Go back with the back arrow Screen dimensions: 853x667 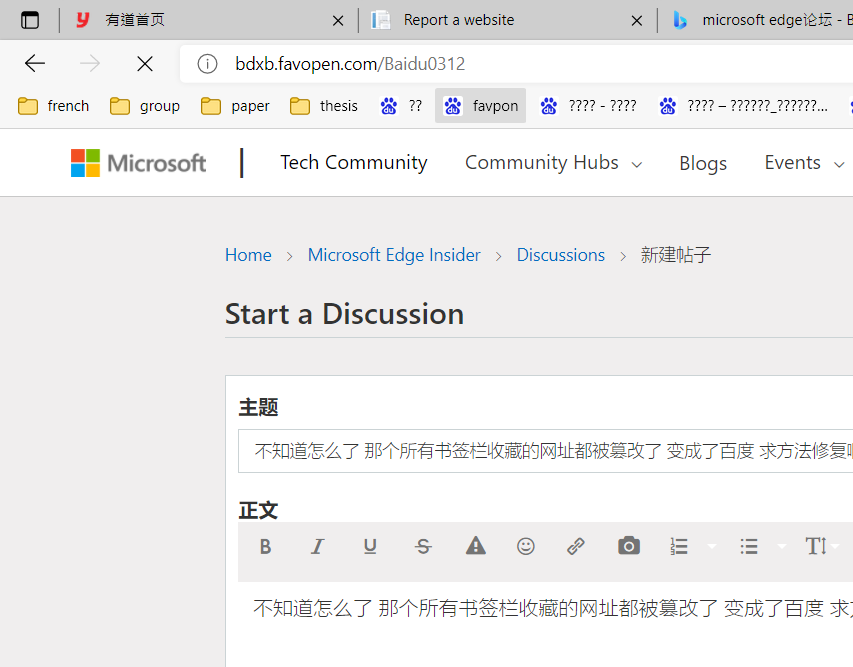tap(35, 64)
